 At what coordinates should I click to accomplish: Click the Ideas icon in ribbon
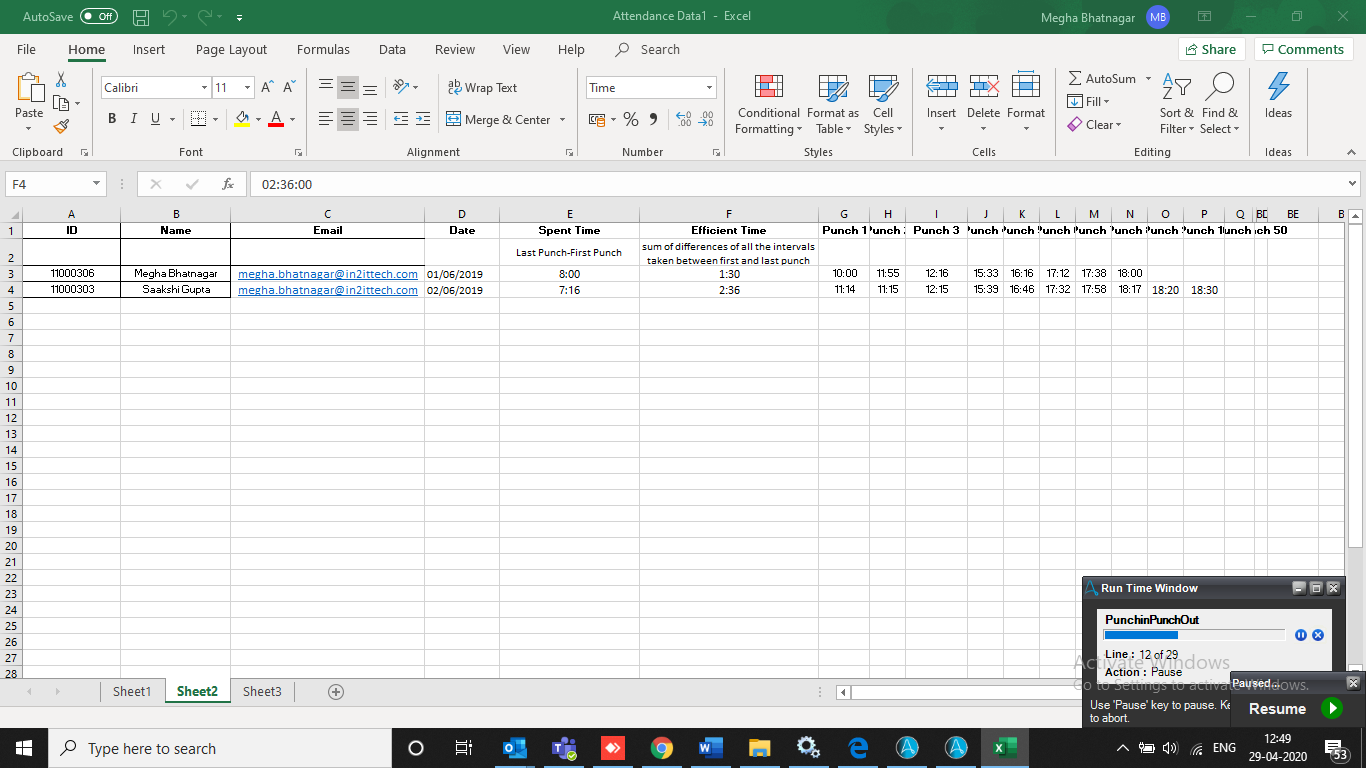(1278, 97)
